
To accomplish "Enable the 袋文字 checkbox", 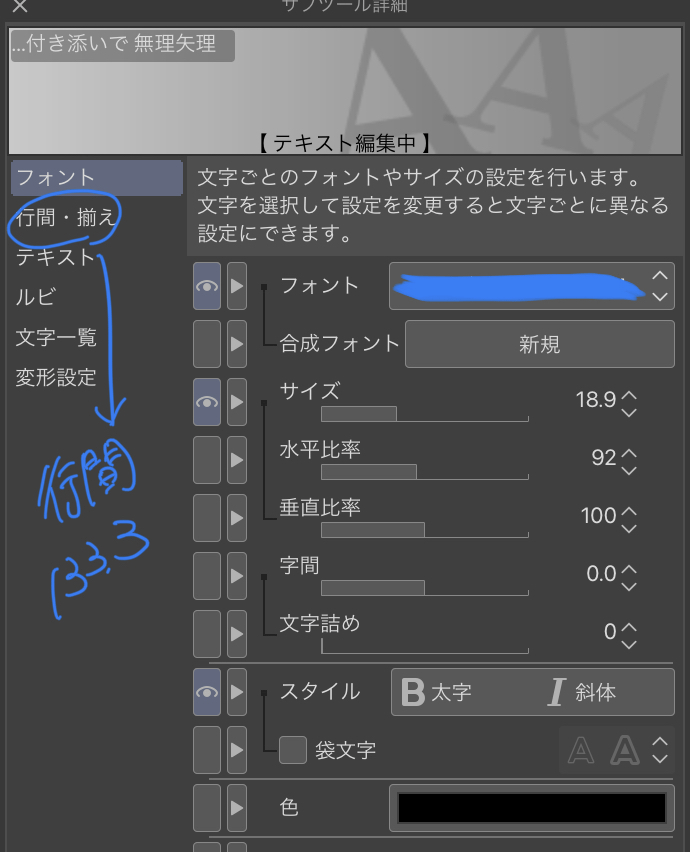I will pyautogui.click(x=293, y=750).
